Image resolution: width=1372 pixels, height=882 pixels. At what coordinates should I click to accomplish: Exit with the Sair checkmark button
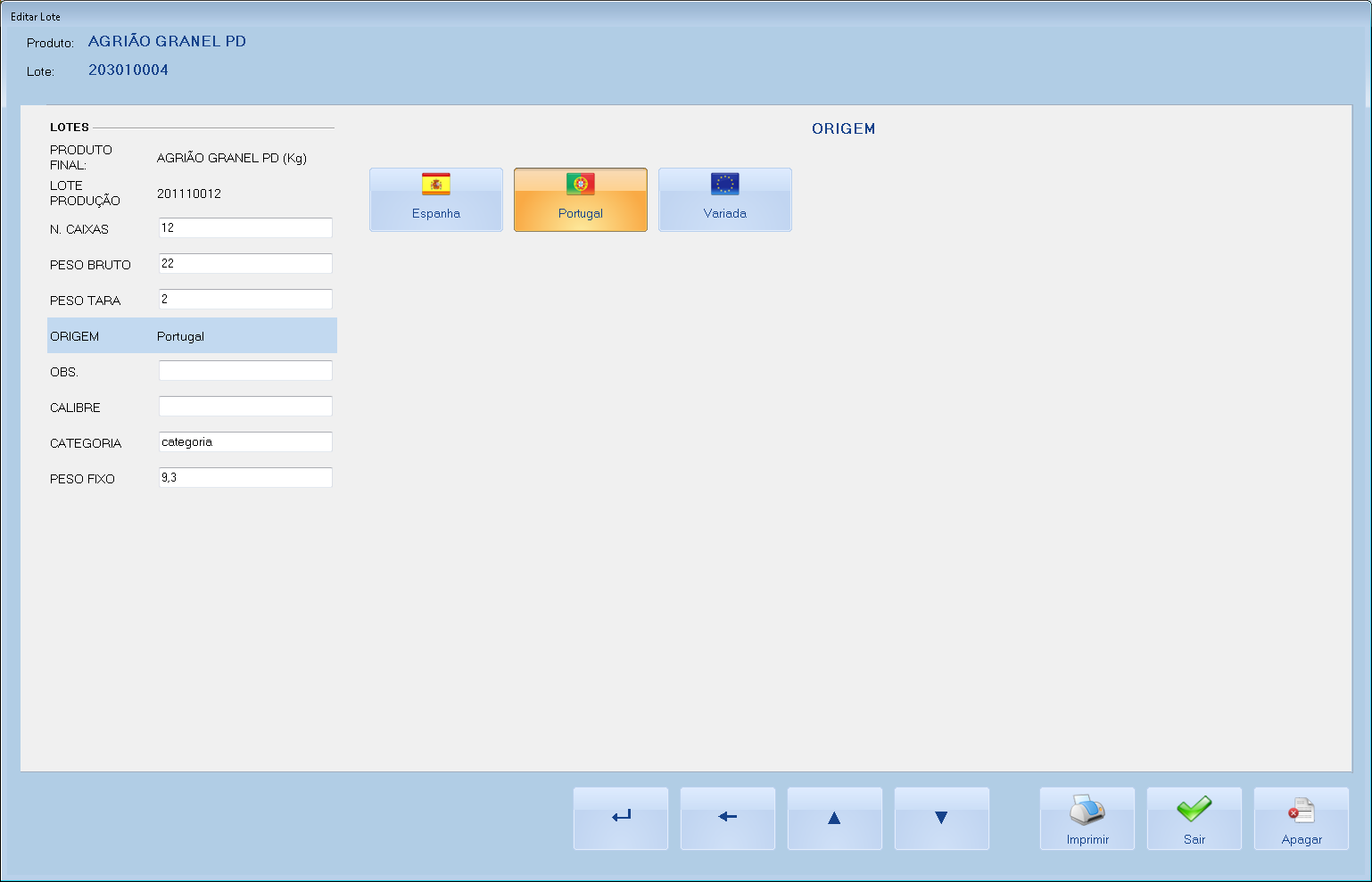pos(1194,818)
